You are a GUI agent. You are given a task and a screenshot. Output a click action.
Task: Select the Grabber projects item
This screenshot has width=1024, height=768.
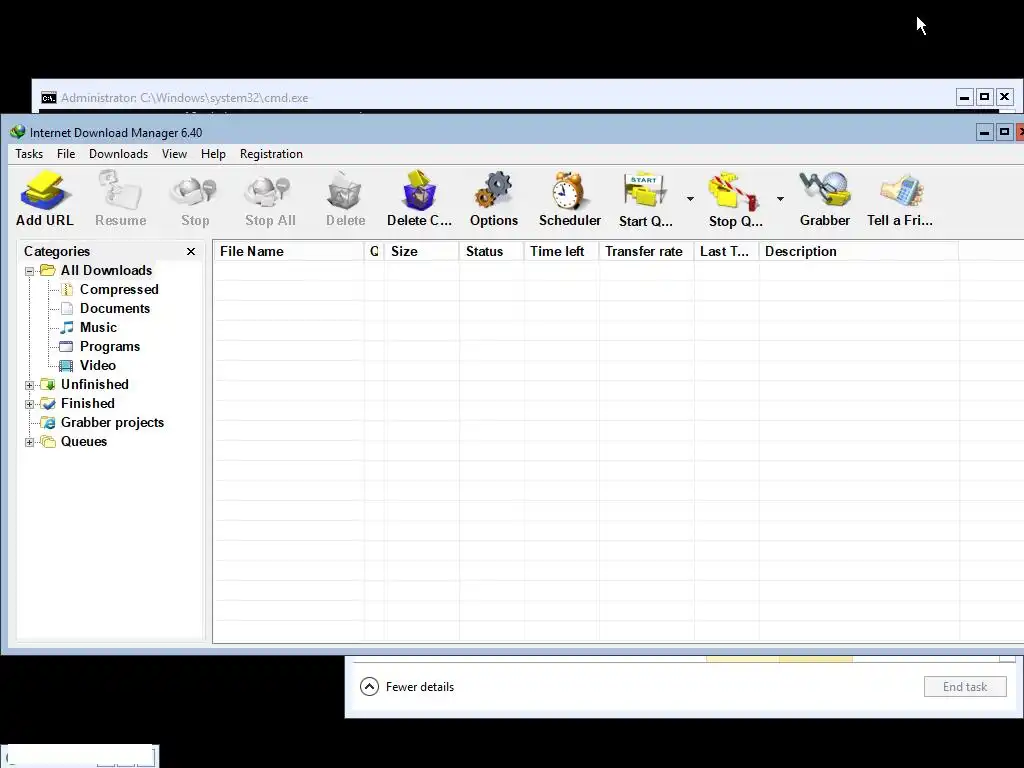pos(112,422)
